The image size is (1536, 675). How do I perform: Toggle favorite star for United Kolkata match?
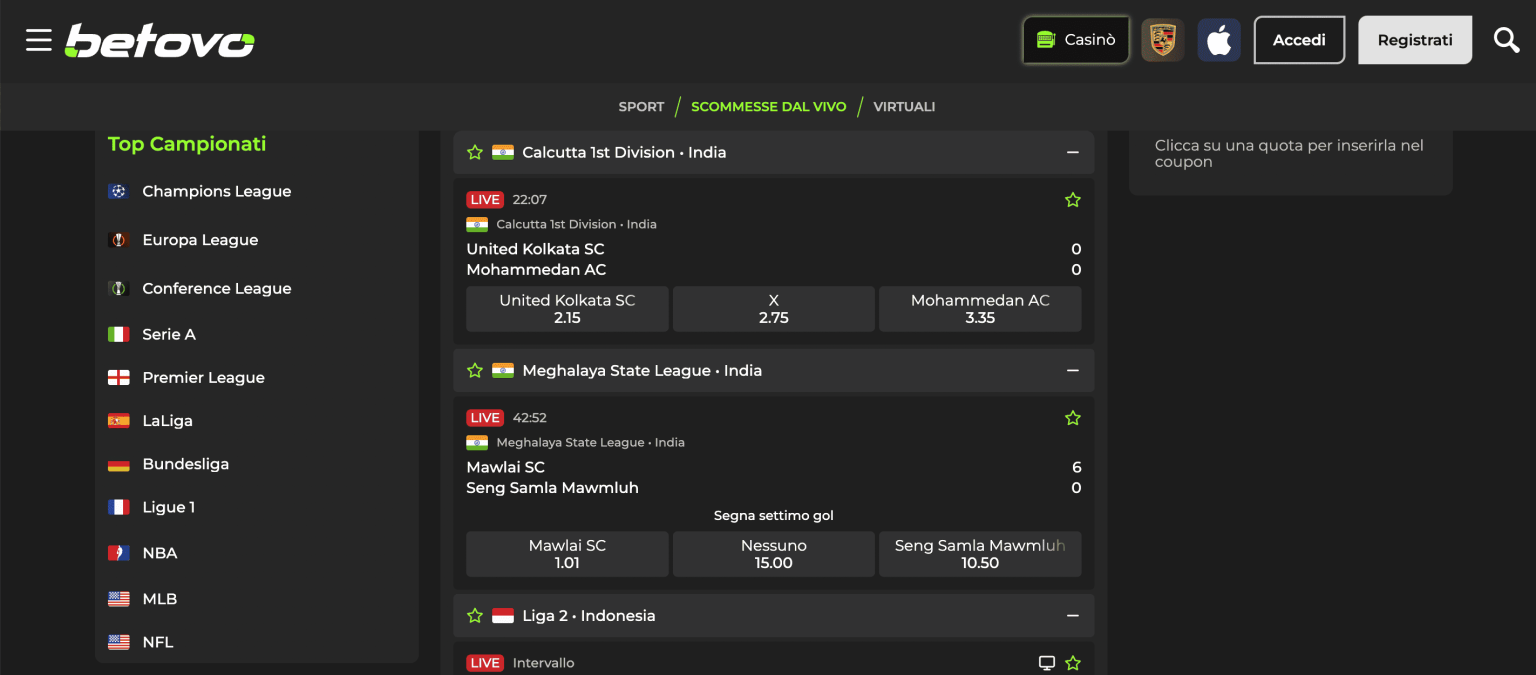pyautogui.click(x=1073, y=200)
